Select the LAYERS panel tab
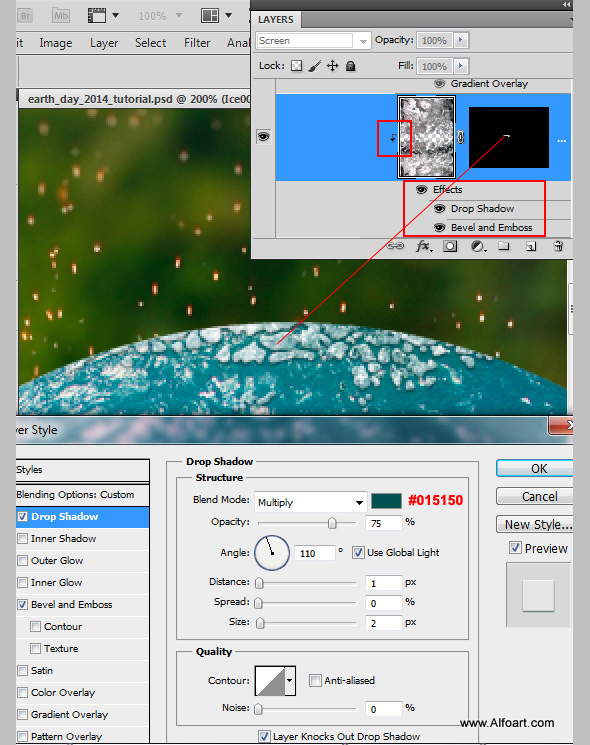 pyautogui.click(x=276, y=19)
